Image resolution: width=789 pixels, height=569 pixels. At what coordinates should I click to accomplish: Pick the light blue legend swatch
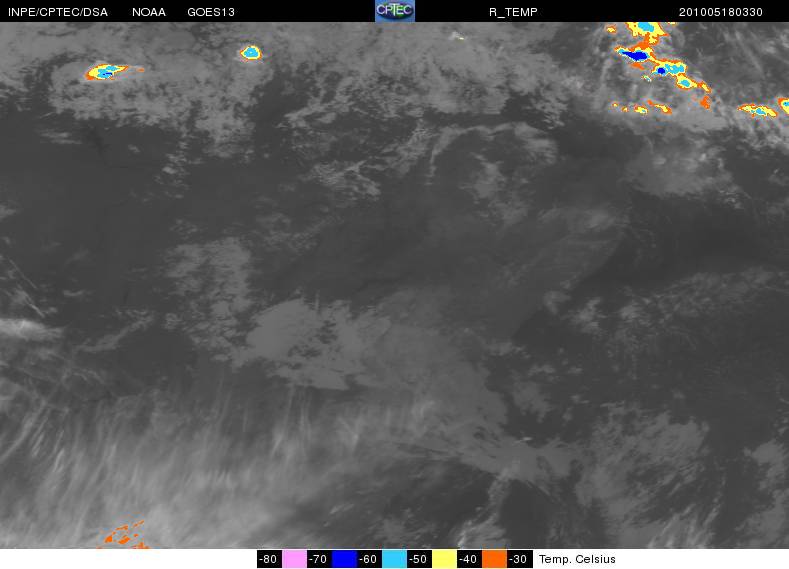click(394, 559)
